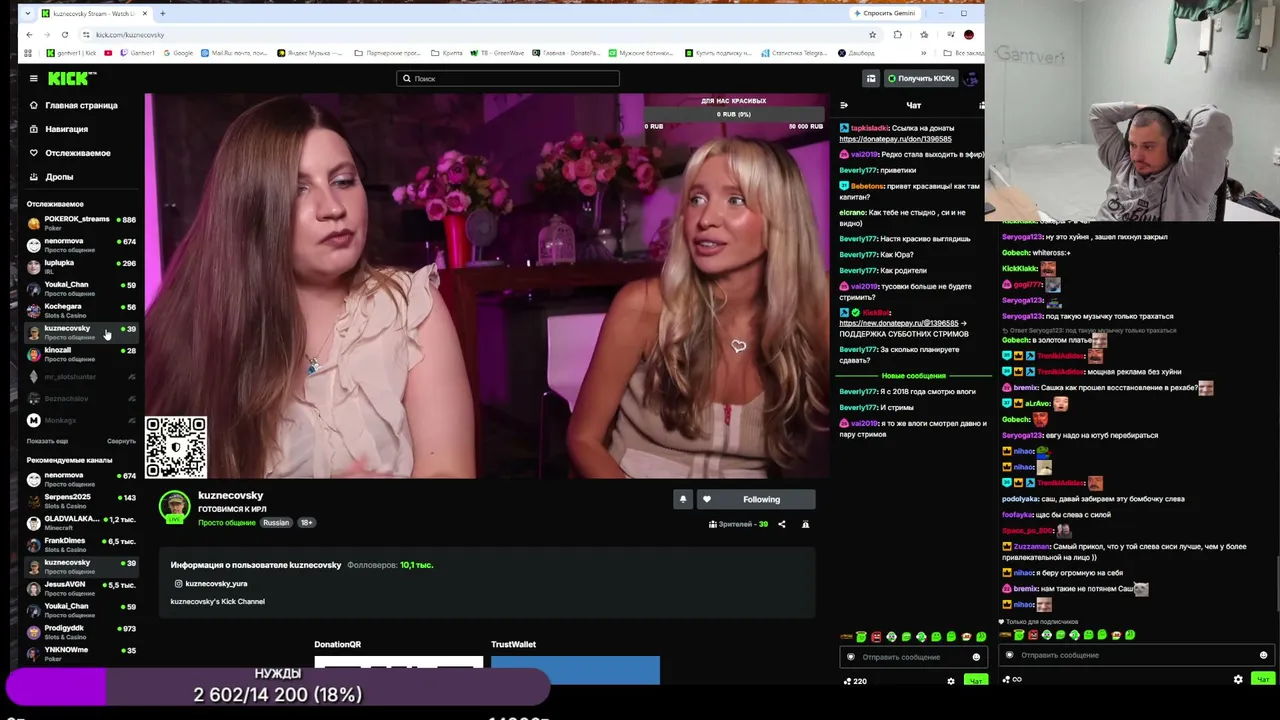Open Prodigyddk in recommended channels
Viewport: 1280px width, 720px height.
[81, 632]
